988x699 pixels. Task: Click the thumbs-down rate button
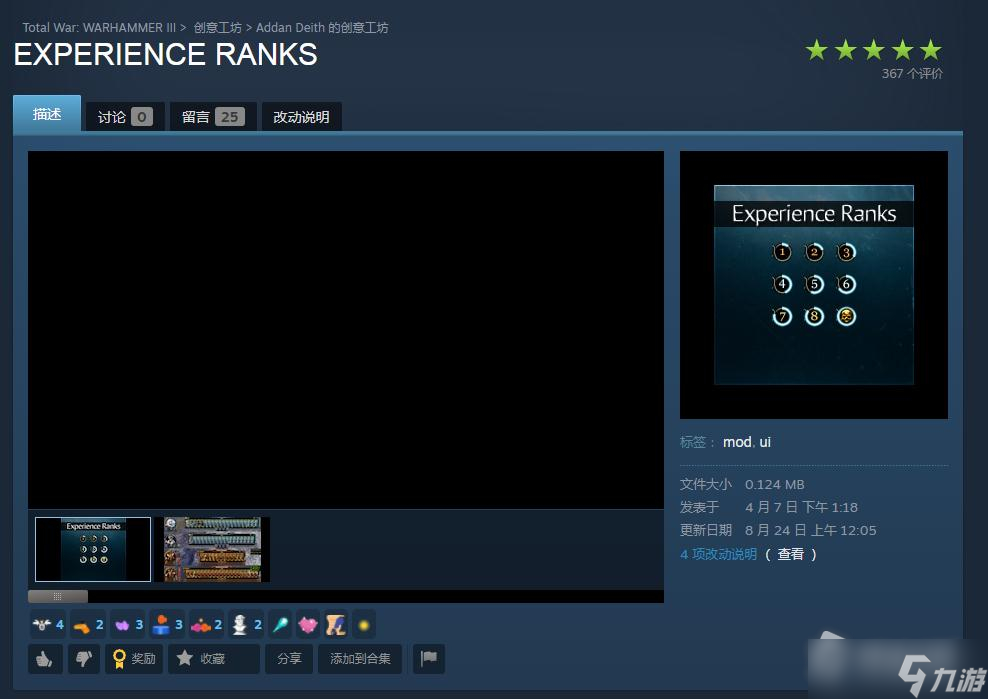[x=84, y=659]
